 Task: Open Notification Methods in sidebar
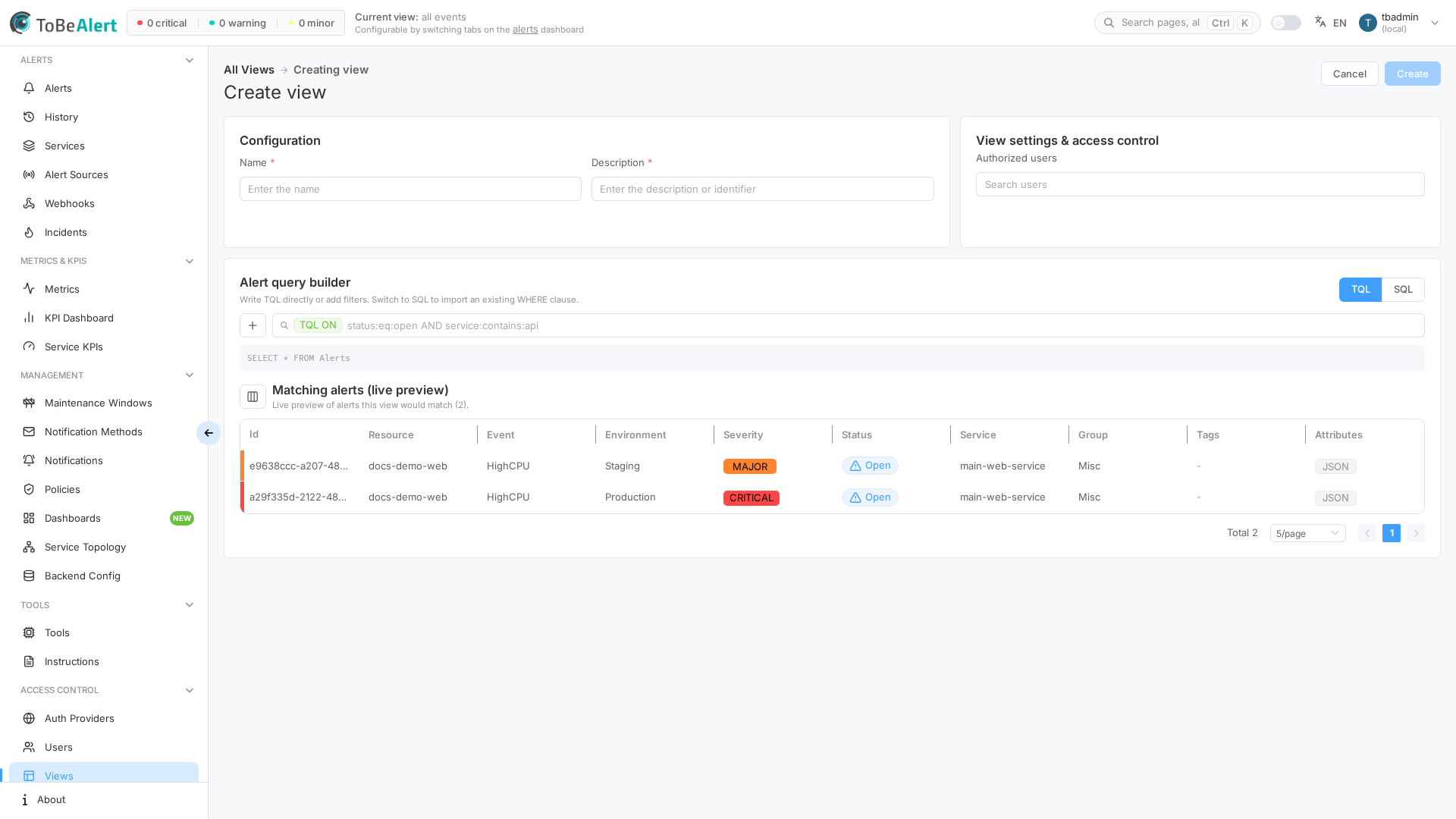tap(104, 431)
